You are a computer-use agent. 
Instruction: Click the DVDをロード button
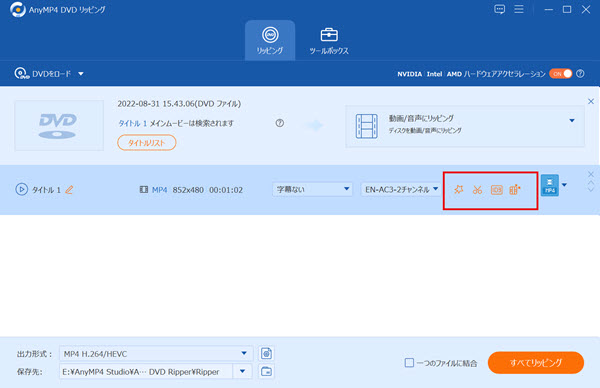tap(43, 73)
